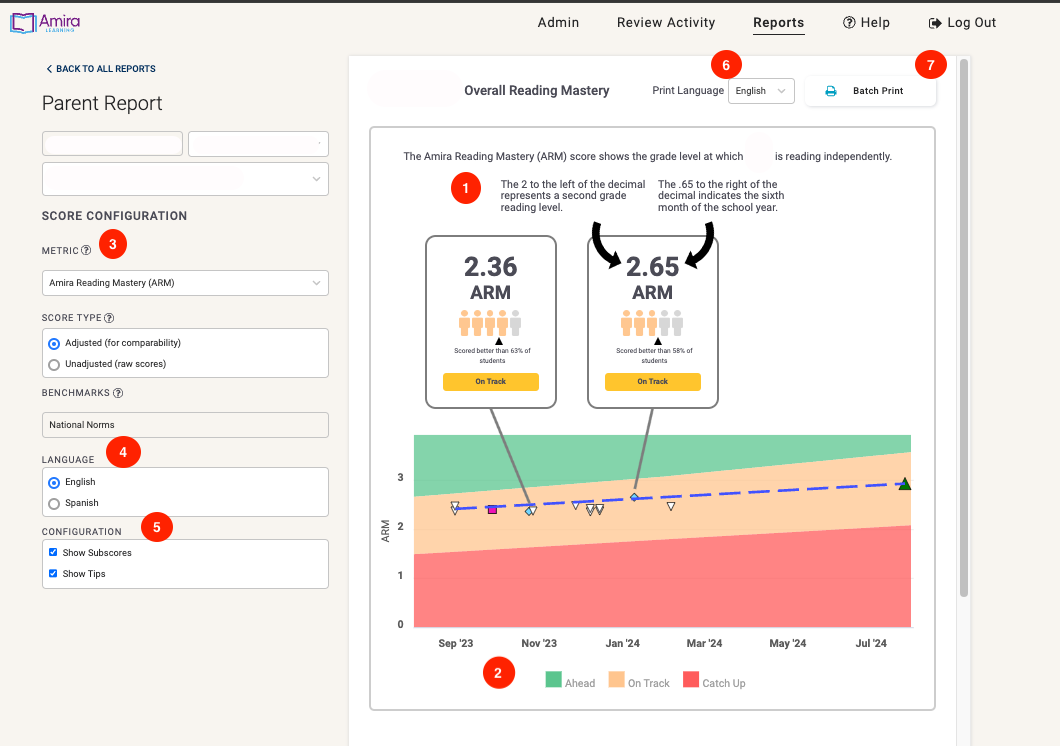Click the Benchmarks help question mark icon
This screenshot has width=1060, height=746.
117,392
